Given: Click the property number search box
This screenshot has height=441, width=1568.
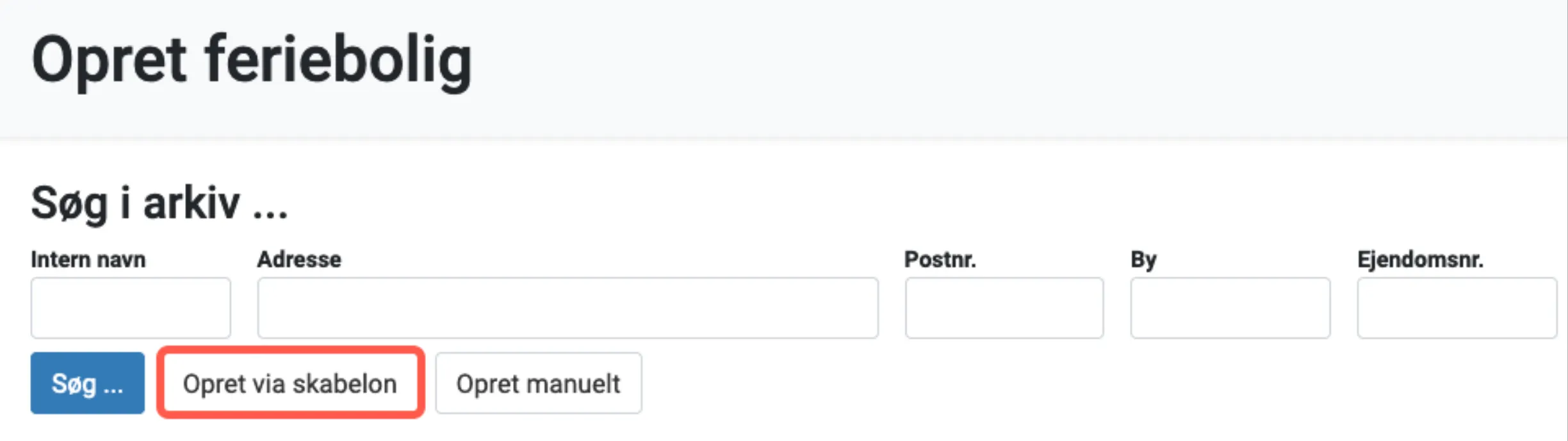Looking at the screenshot, I should (1457, 308).
